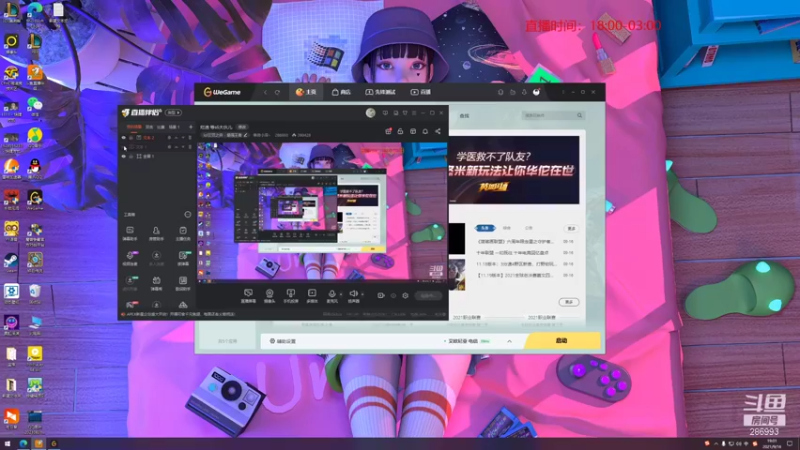Click the WeGame search box
The height and width of the screenshot is (450, 800).
[553, 115]
